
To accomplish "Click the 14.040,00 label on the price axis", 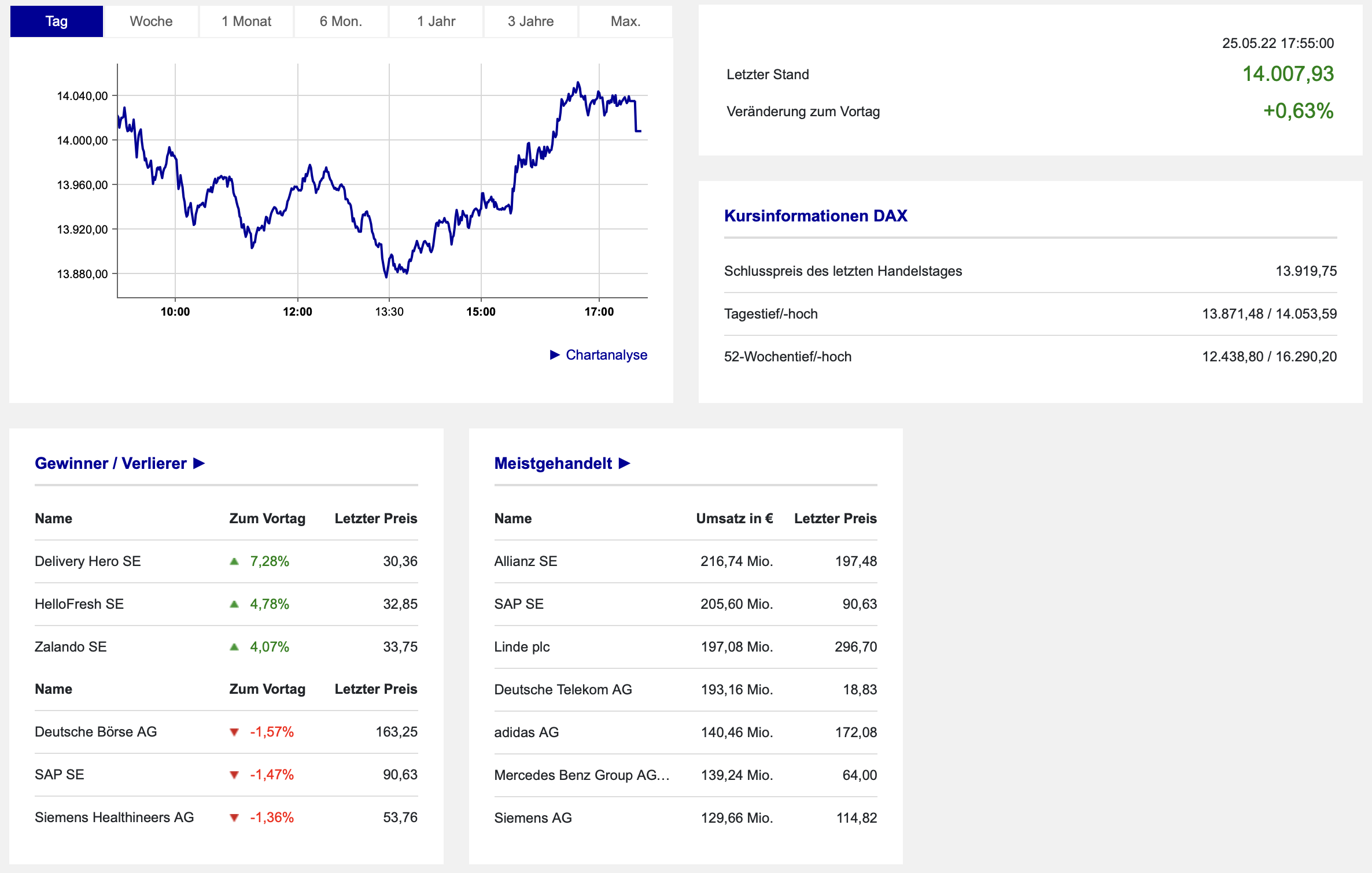I will coord(82,96).
